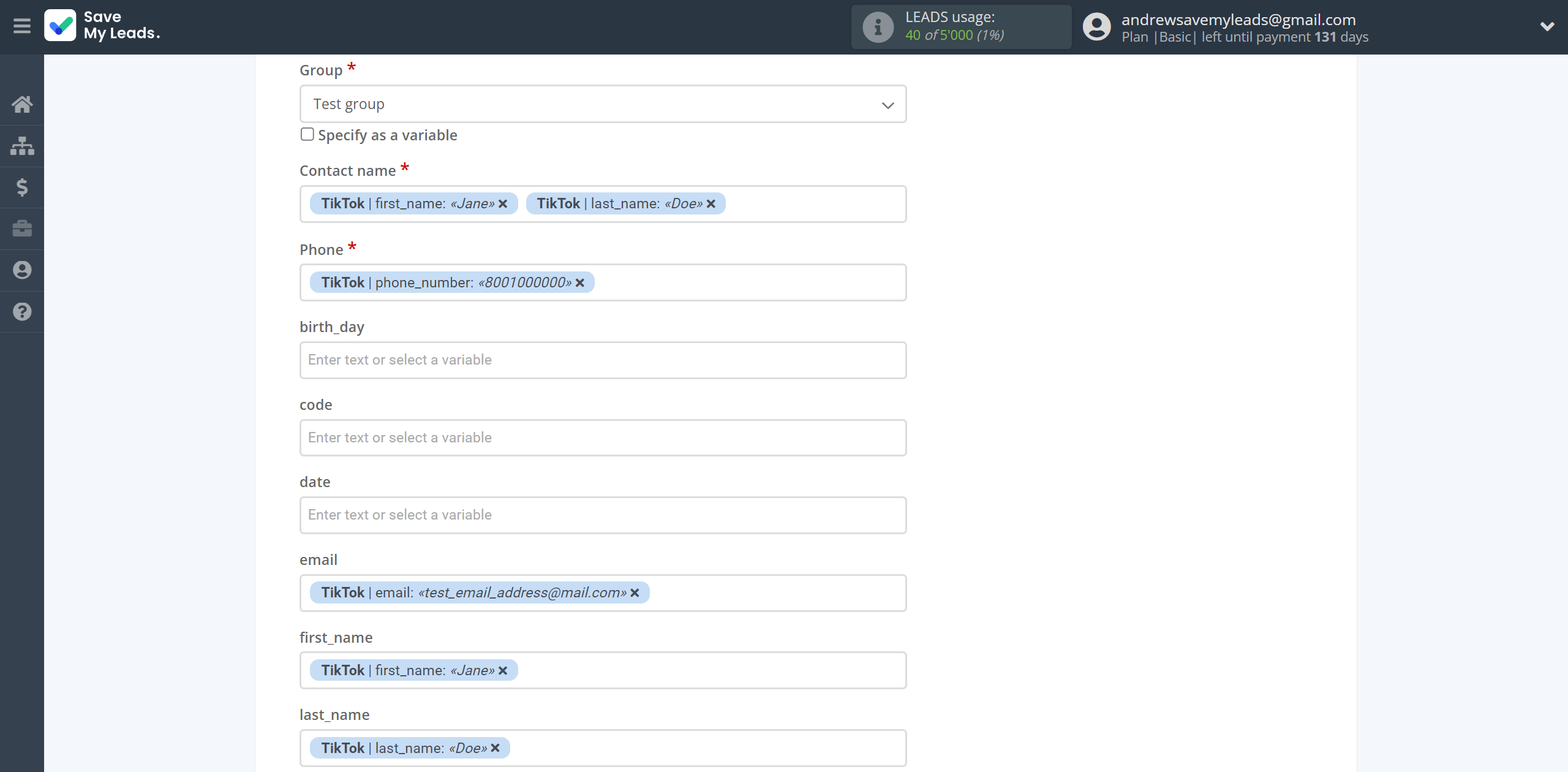Open the help question mark icon
The height and width of the screenshot is (772, 1568).
coord(22,312)
